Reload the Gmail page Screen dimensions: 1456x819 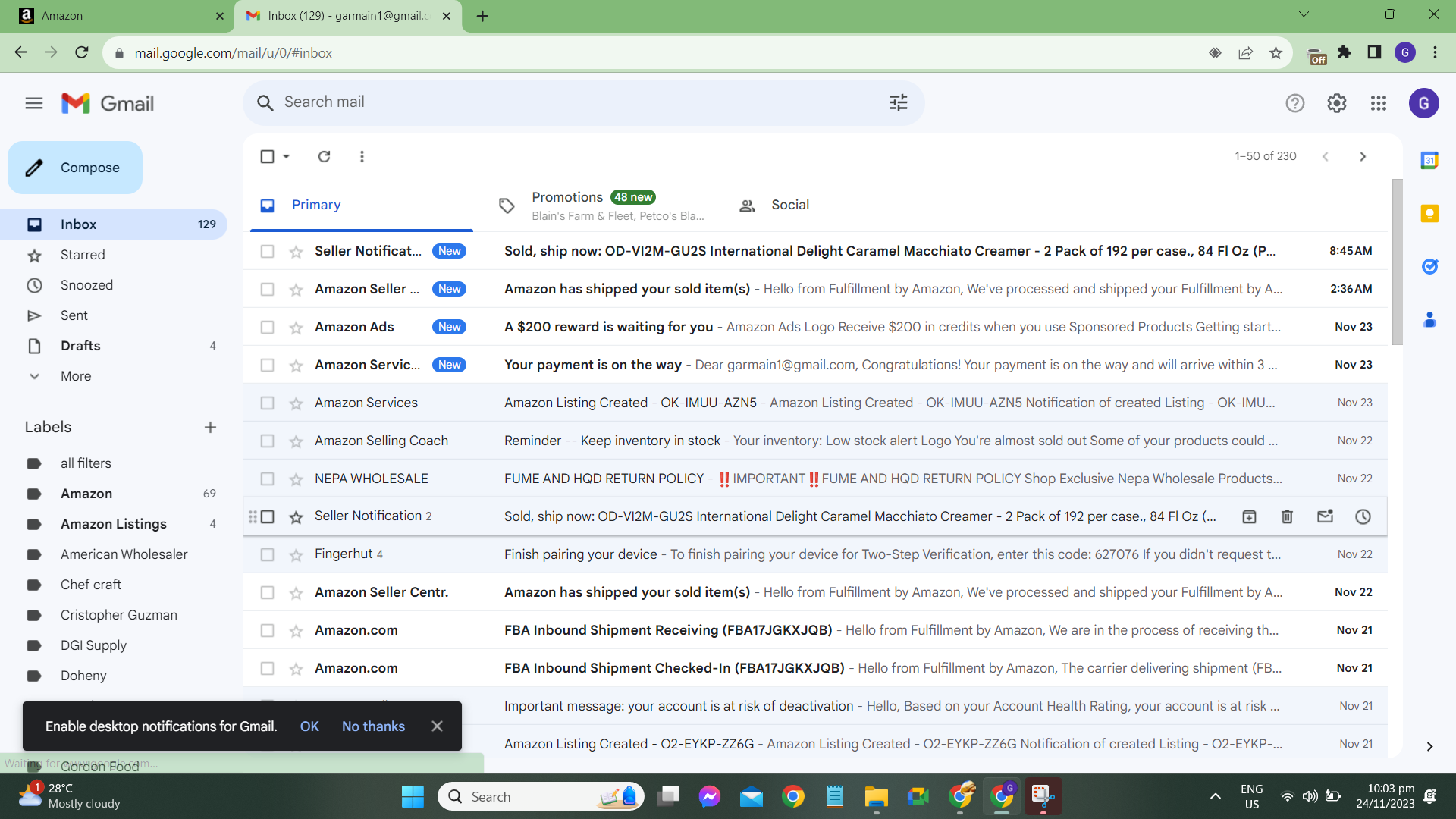[82, 52]
